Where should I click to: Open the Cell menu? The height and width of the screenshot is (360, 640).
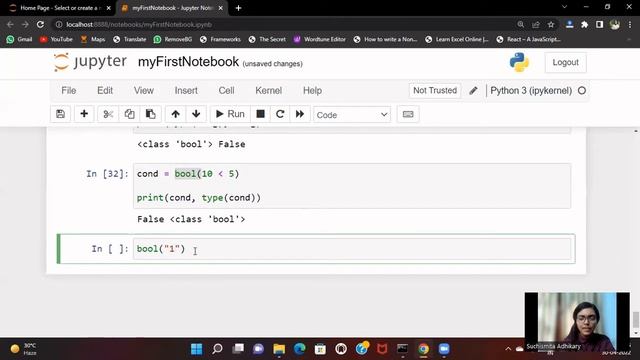click(x=227, y=91)
